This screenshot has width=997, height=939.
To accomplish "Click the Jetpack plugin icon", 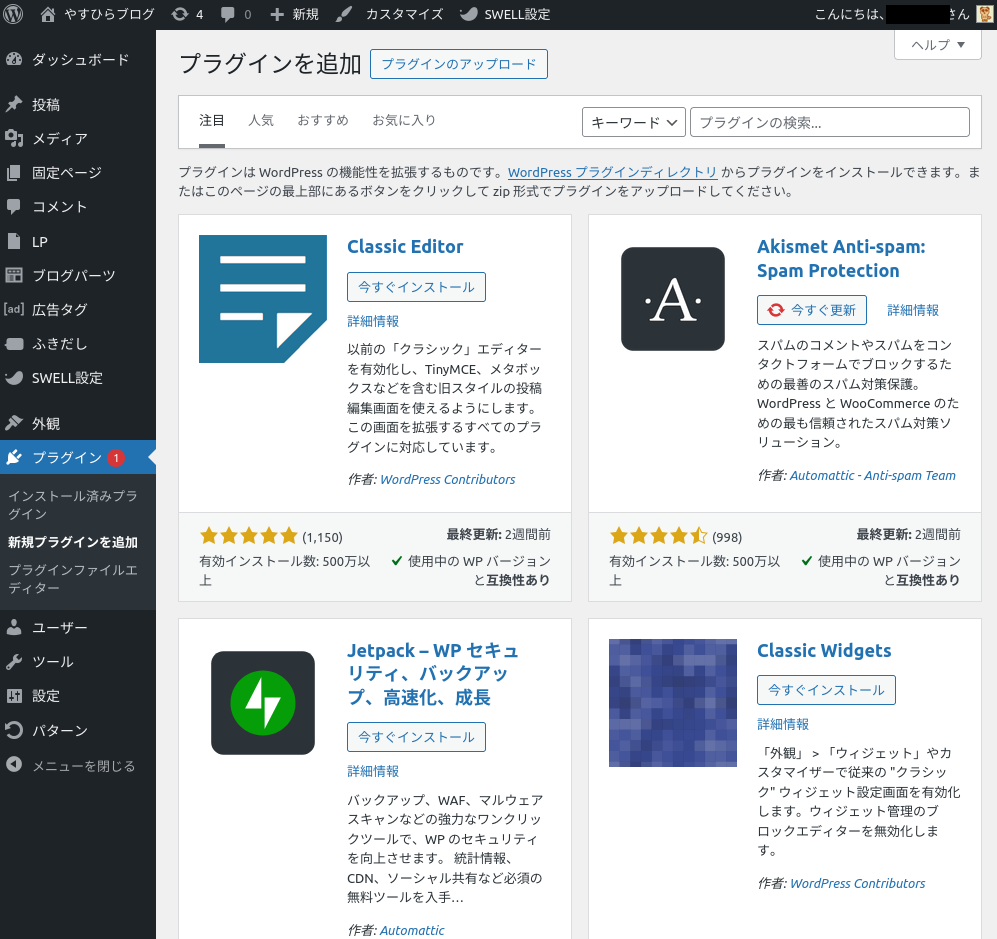I will pyautogui.click(x=263, y=702).
